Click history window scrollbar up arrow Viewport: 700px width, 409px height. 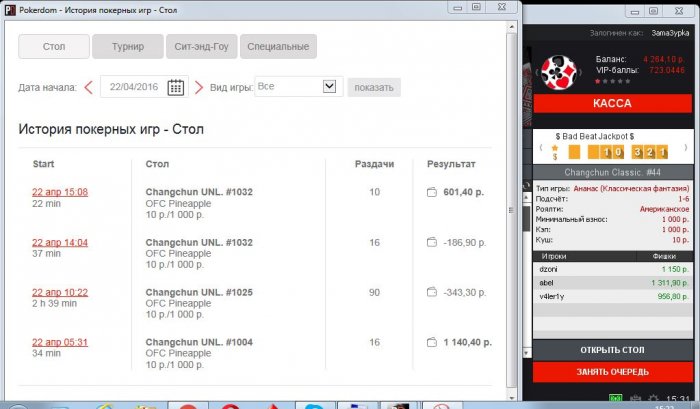pyautogui.click(x=512, y=27)
